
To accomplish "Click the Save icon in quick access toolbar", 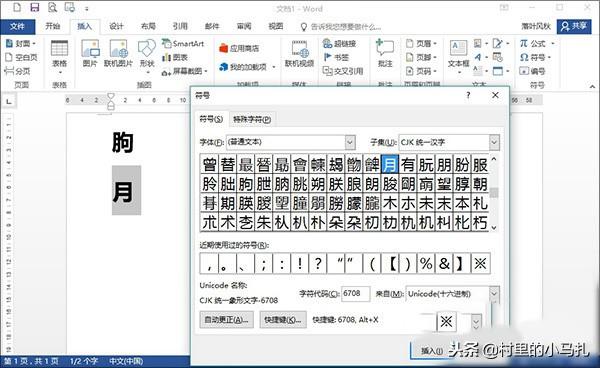I will click(34, 7).
